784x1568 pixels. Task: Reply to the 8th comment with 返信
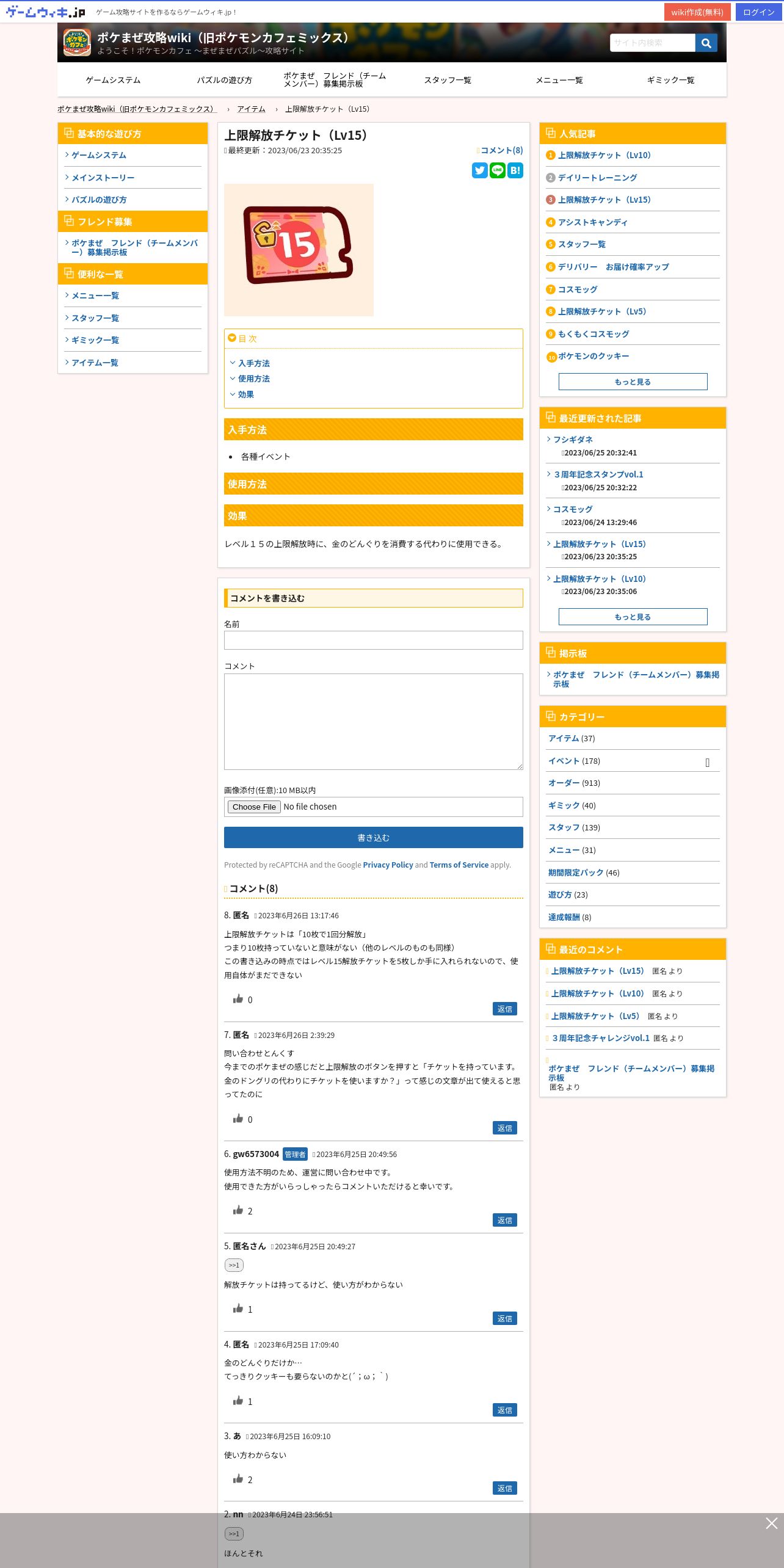click(x=505, y=1009)
